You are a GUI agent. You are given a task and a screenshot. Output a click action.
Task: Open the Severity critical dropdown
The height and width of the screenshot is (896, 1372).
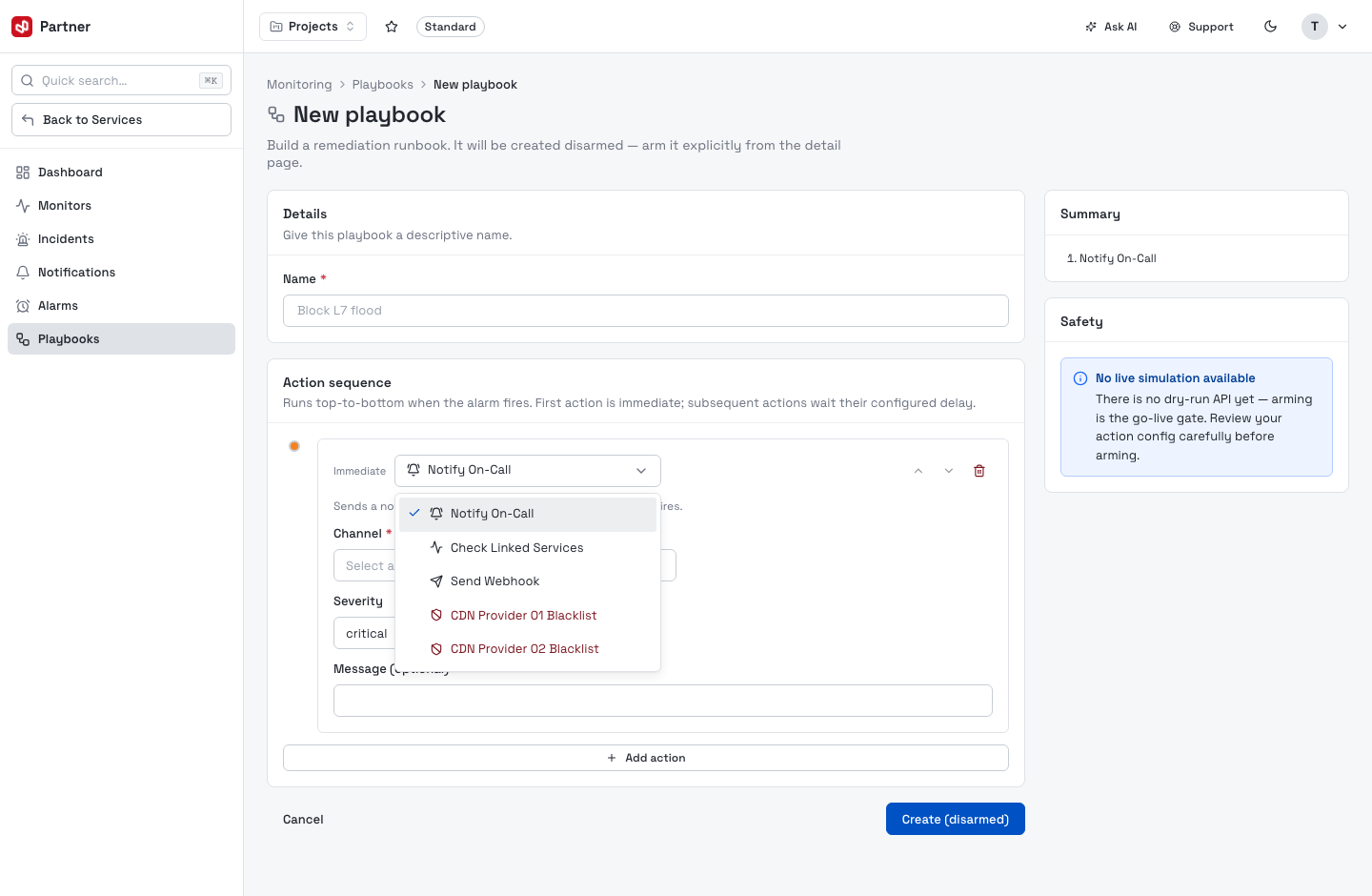pyautogui.click(x=364, y=633)
